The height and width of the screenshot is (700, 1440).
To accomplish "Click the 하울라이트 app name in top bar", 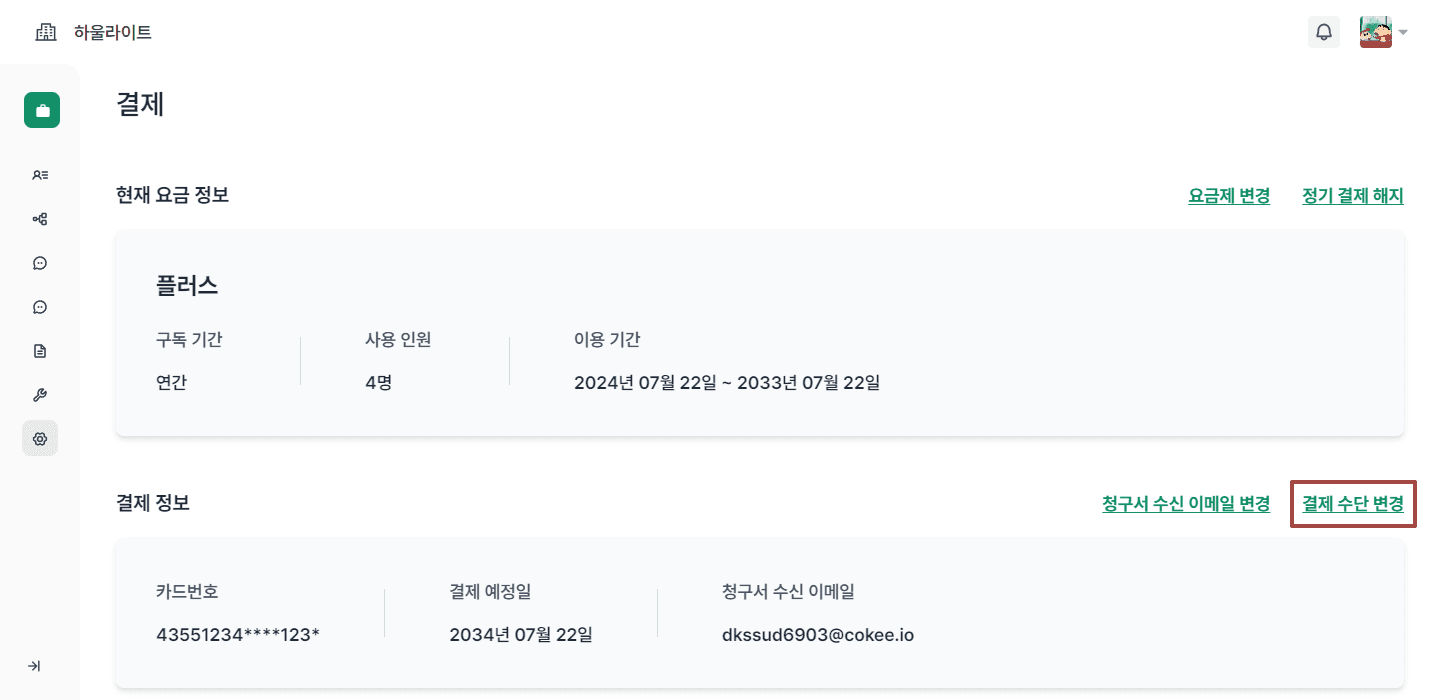I will pos(113,31).
